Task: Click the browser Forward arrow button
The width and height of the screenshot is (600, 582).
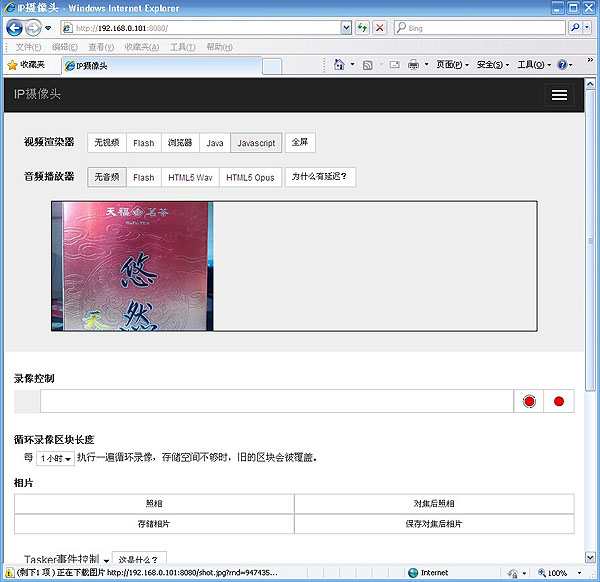Action: coord(33,28)
